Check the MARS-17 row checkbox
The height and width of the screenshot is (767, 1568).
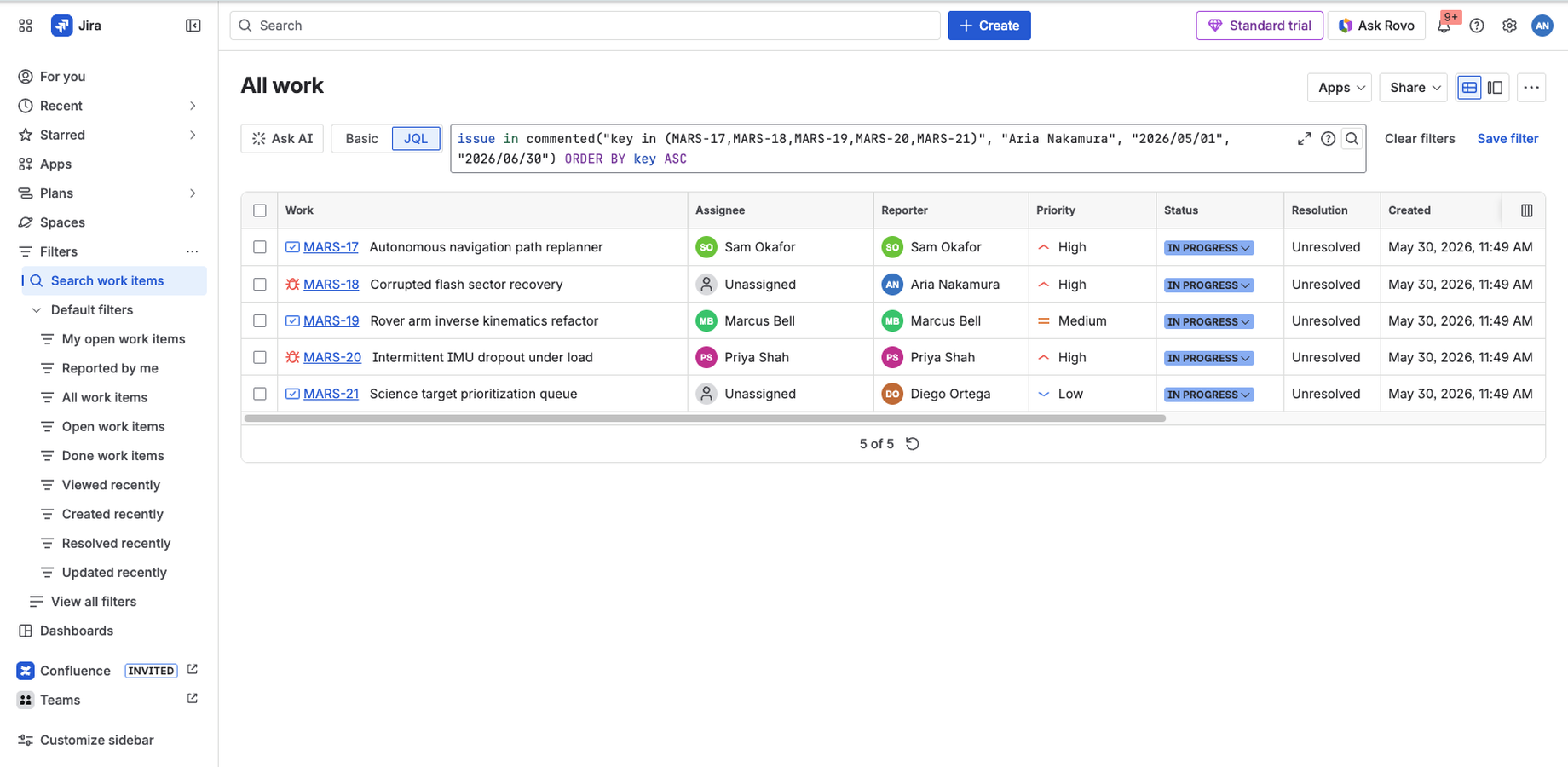(x=260, y=247)
